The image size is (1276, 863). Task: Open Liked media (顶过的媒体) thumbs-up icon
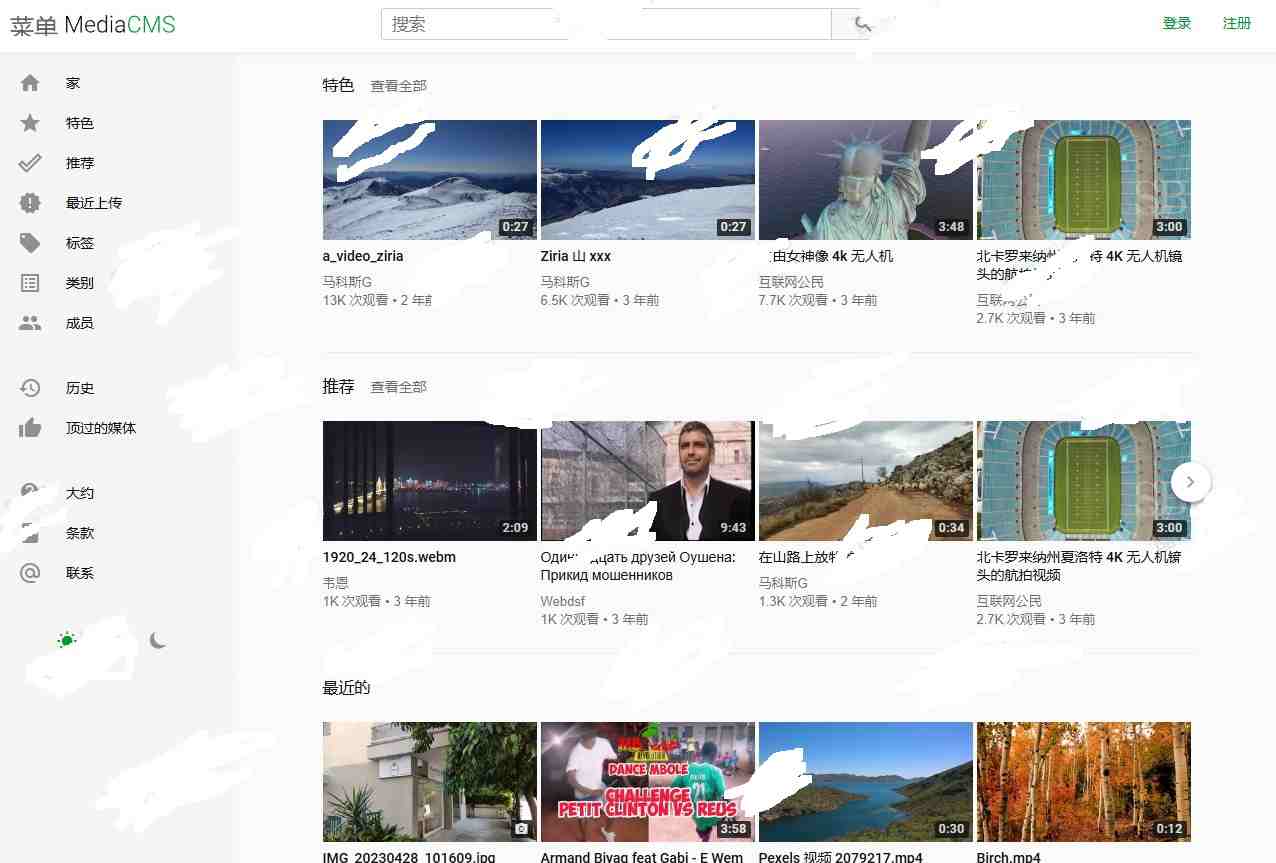[x=30, y=428]
